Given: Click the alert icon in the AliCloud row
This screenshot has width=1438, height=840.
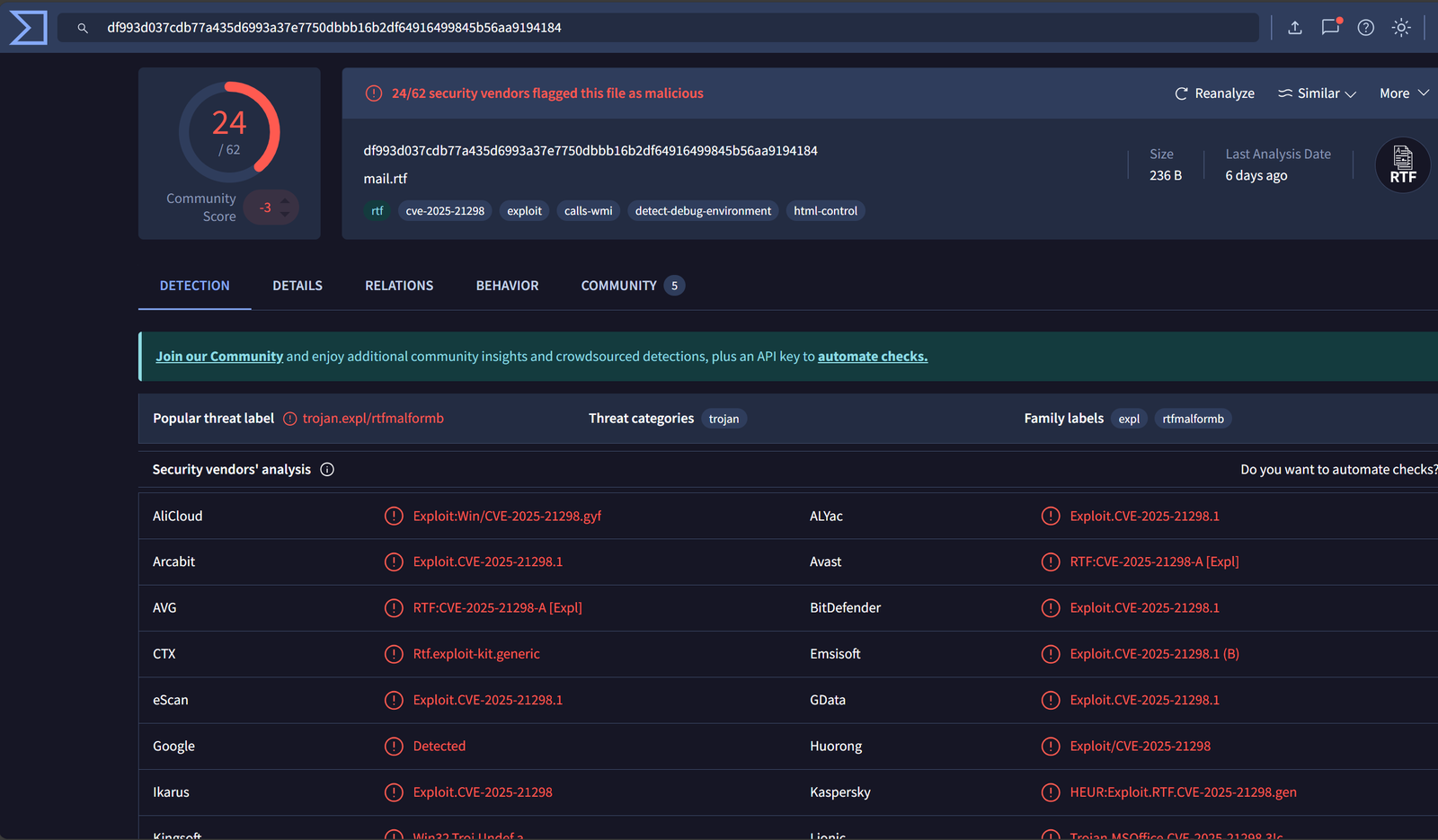Looking at the screenshot, I should 394,516.
